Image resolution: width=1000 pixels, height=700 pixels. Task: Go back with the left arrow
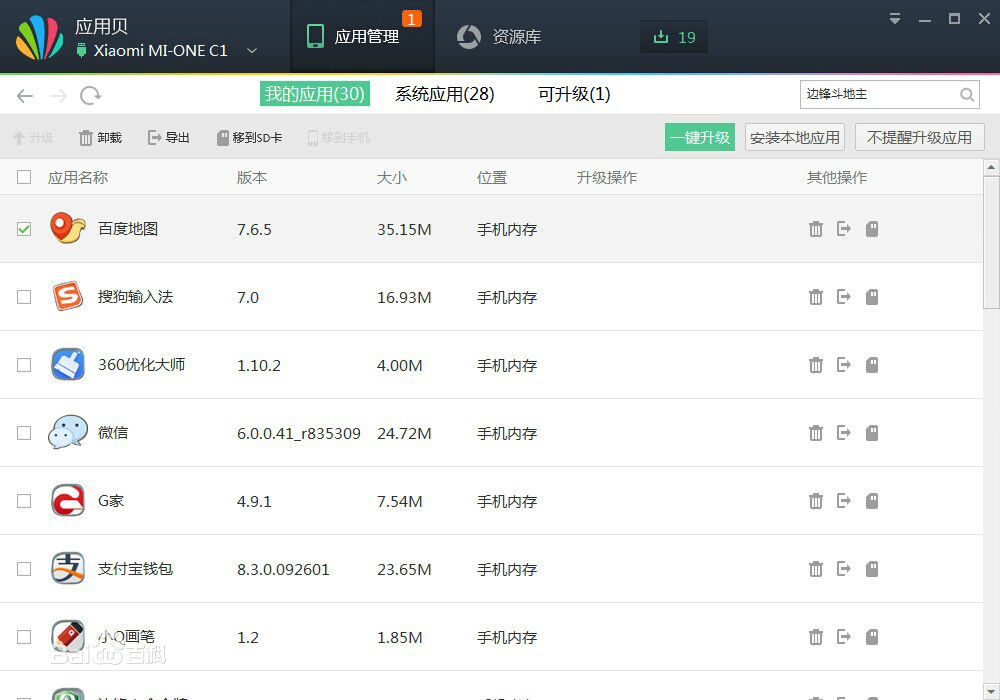coord(25,96)
